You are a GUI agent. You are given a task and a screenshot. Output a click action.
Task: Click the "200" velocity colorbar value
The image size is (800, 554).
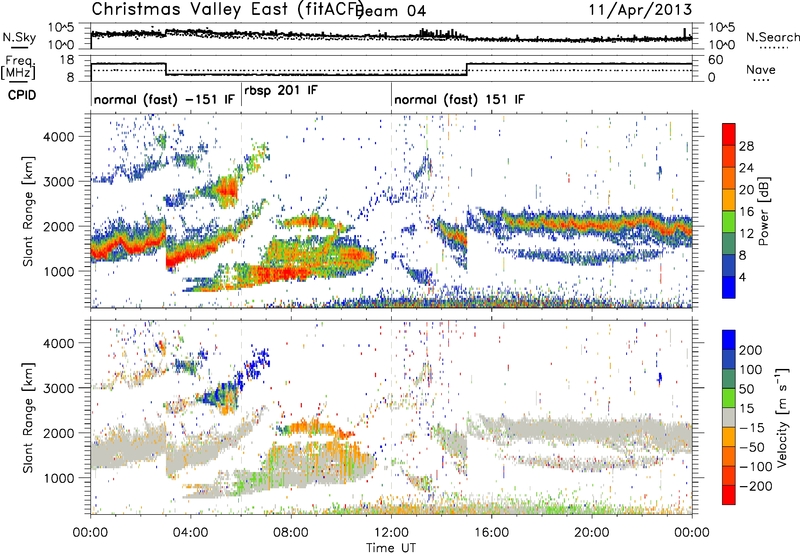(x=751, y=350)
